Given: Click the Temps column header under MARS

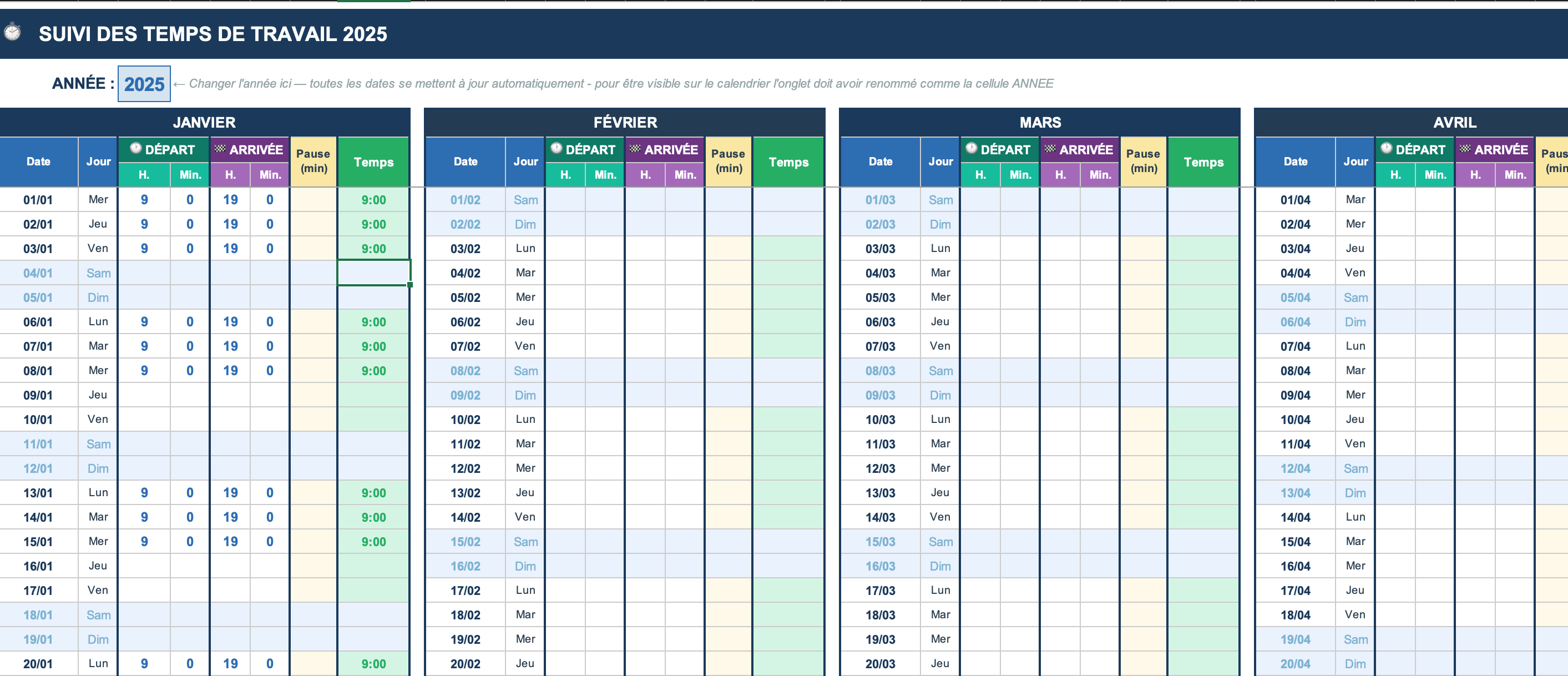Looking at the screenshot, I should point(1203,162).
